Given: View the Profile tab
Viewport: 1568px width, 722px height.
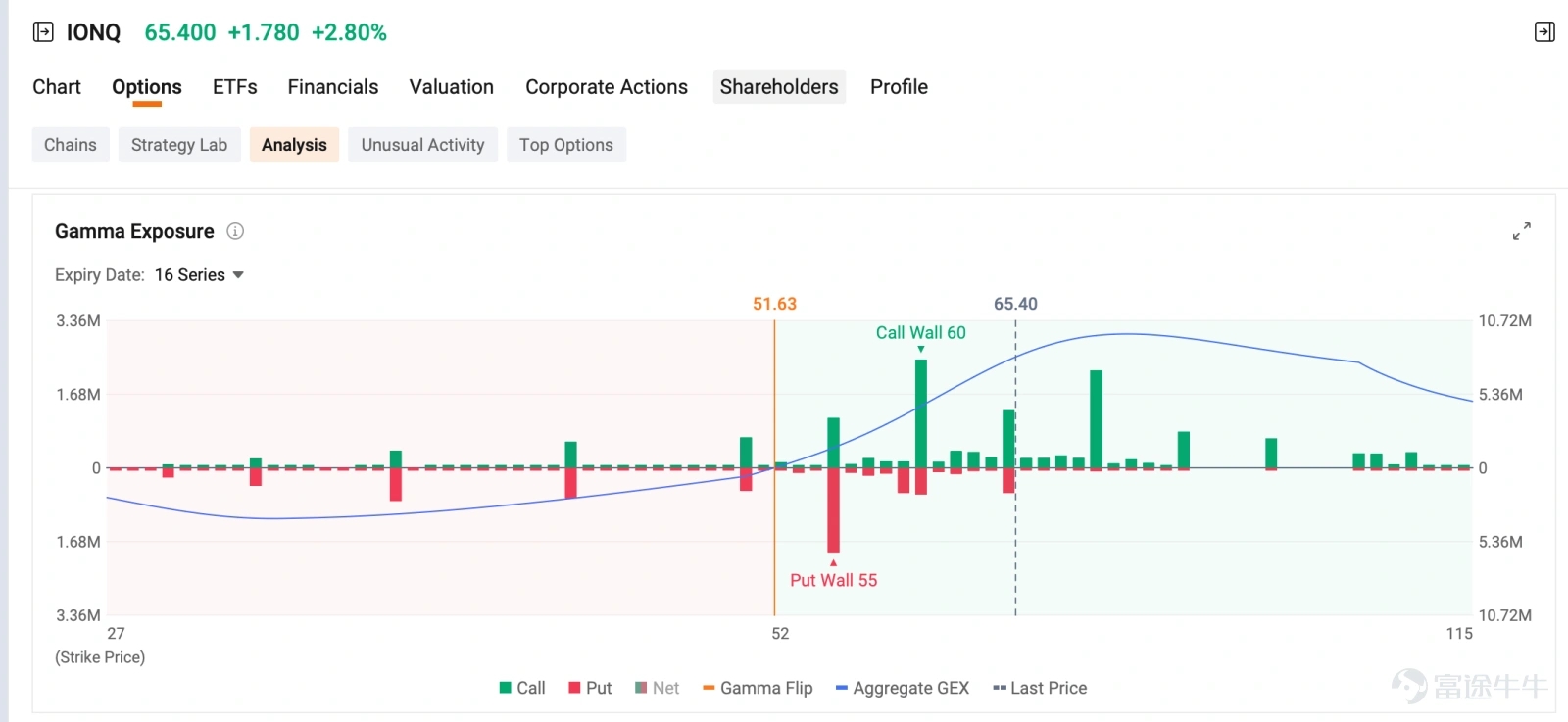Looking at the screenshot, I should 899,87.
